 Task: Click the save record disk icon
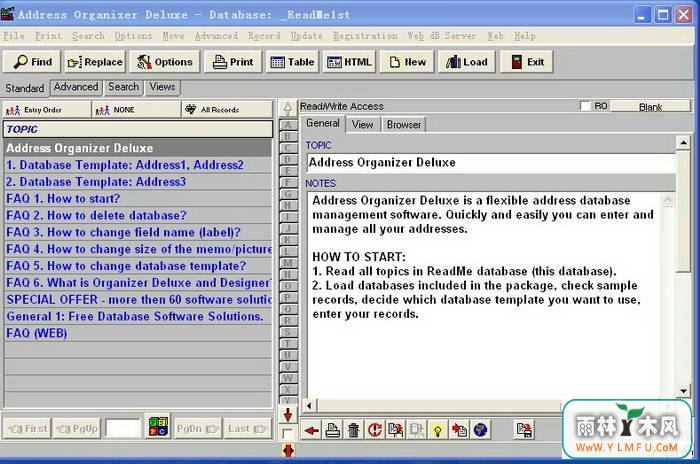[524, 431]
